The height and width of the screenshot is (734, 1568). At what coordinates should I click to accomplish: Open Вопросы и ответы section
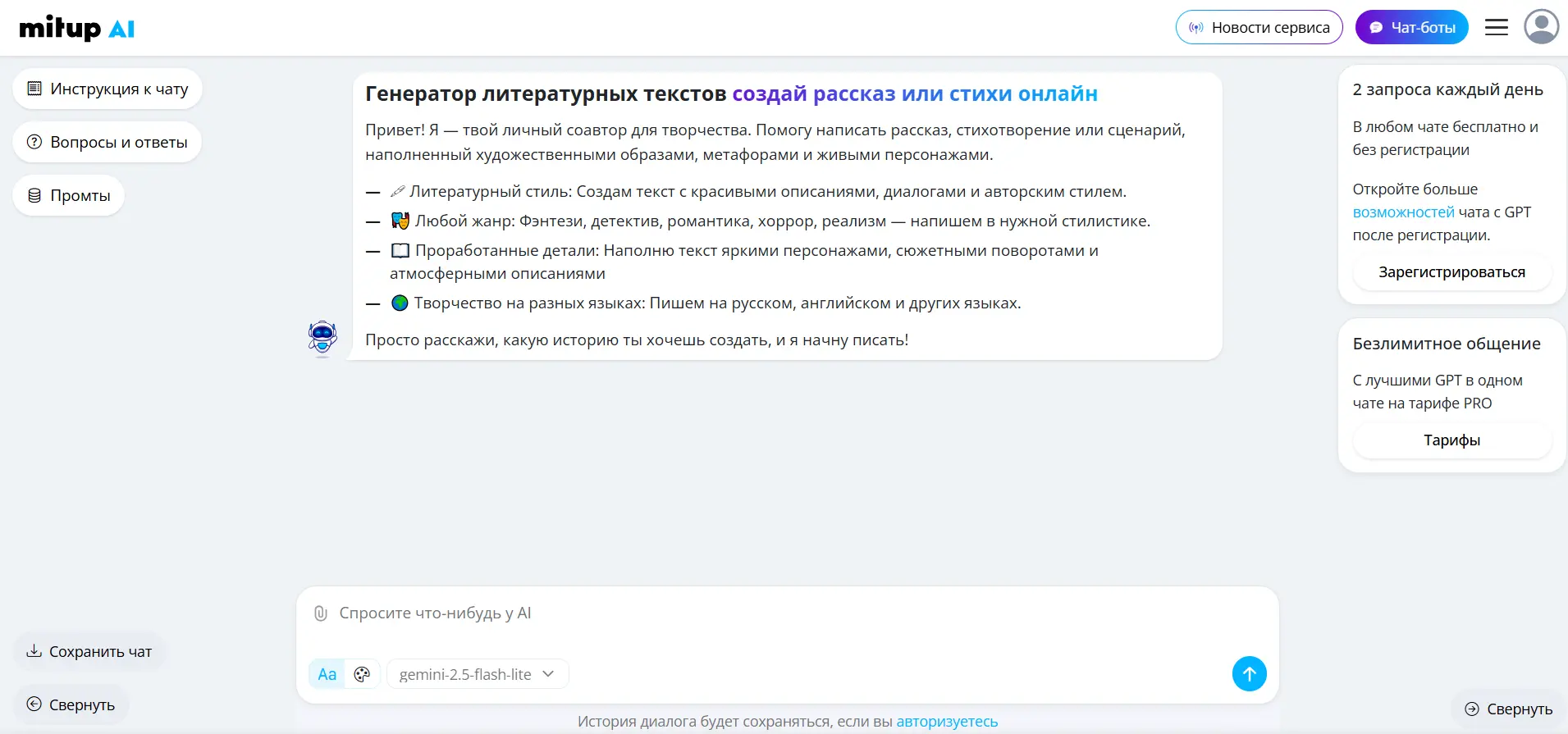tap(107, 142)
